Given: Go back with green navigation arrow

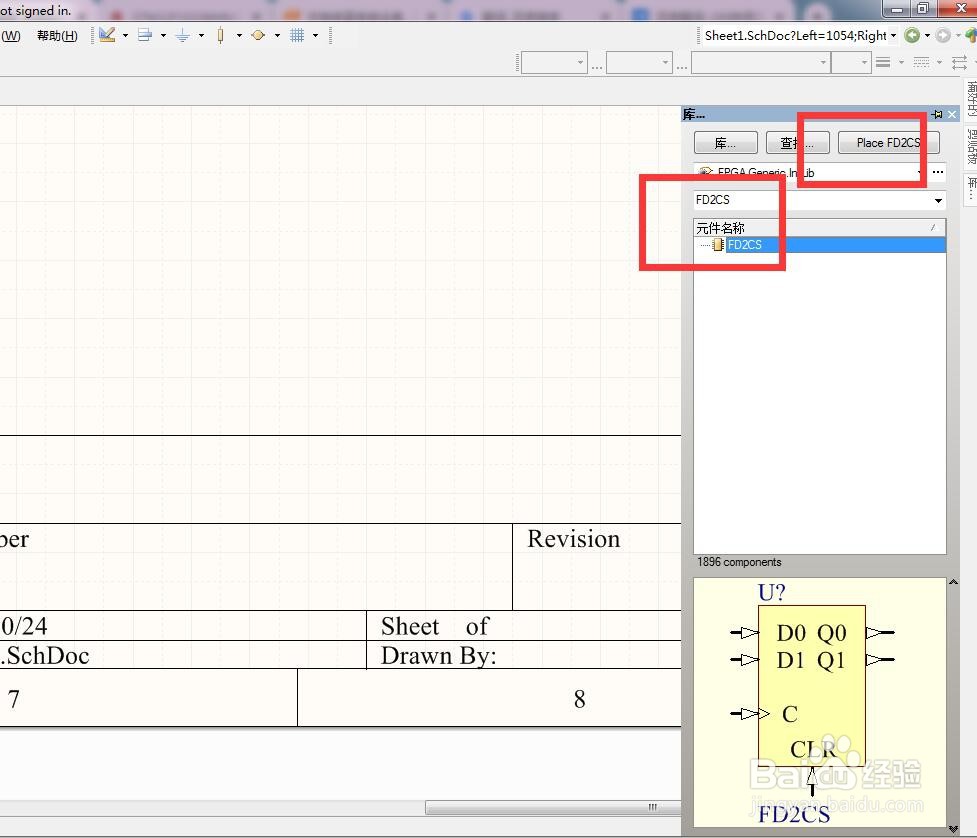Looking at the screenshot, I should 912,36.
